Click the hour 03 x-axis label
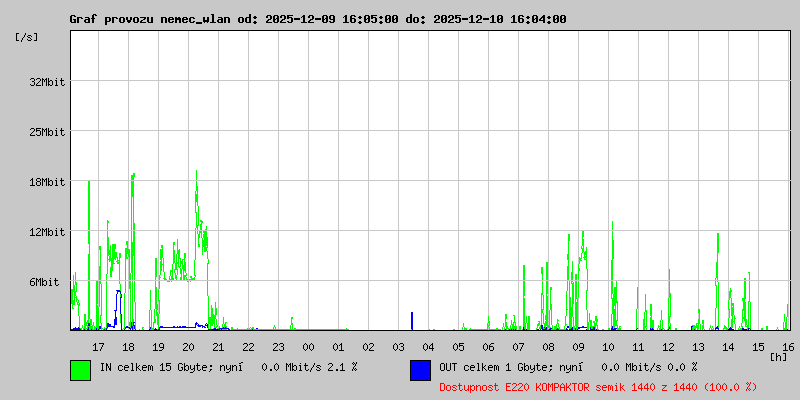 (x=398, y=347)
